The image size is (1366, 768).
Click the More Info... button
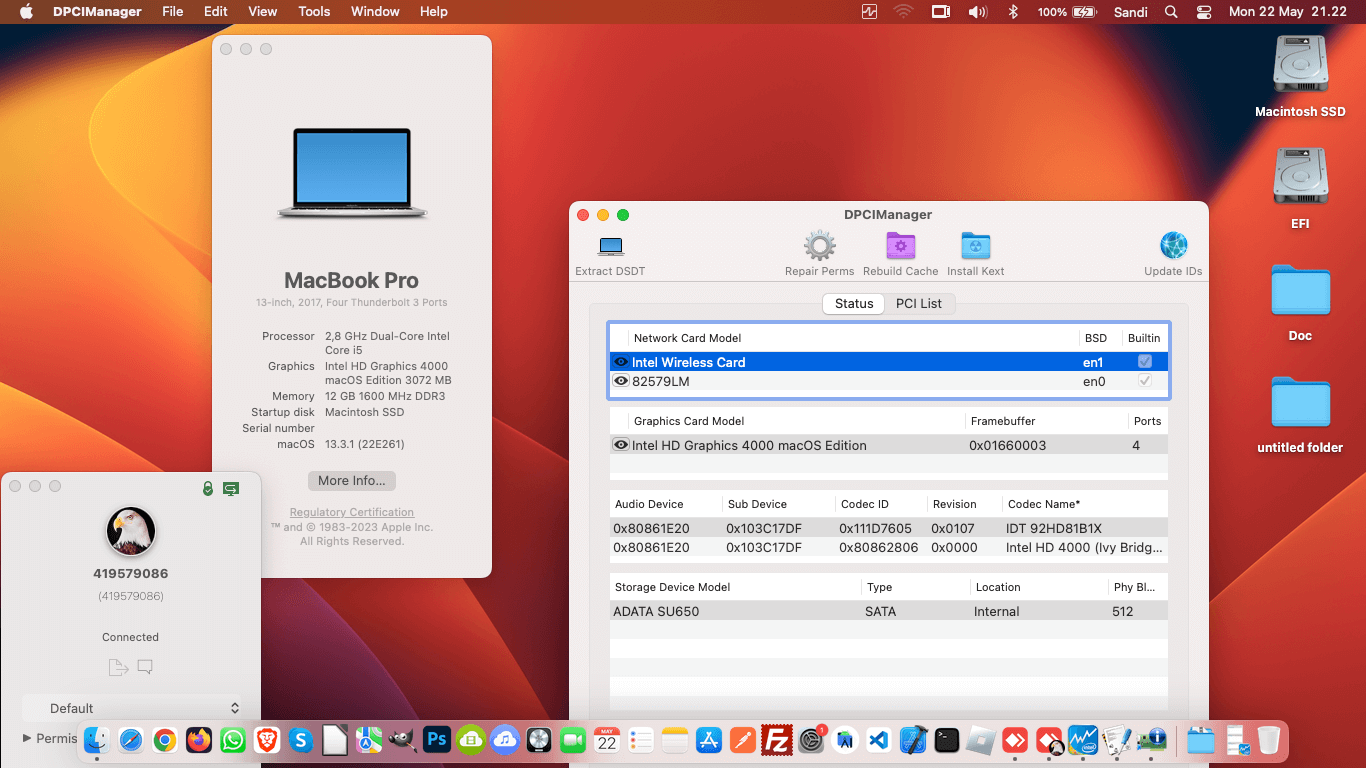coord(351,481)
